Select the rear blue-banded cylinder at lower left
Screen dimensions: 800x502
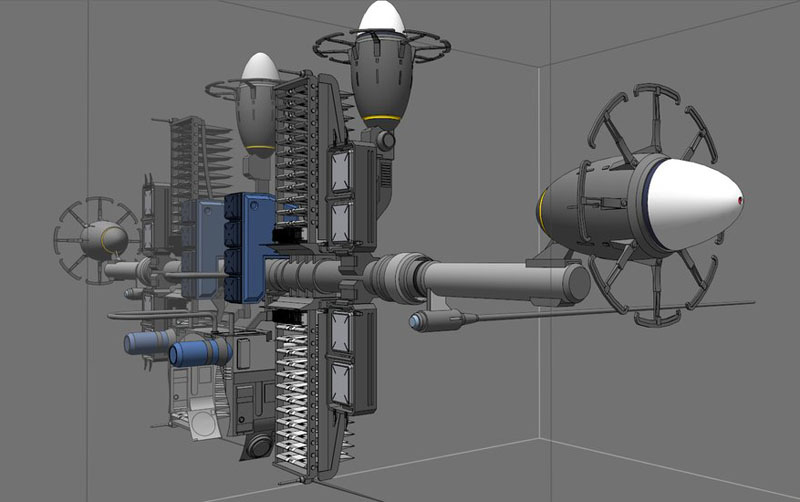(150, 343)
